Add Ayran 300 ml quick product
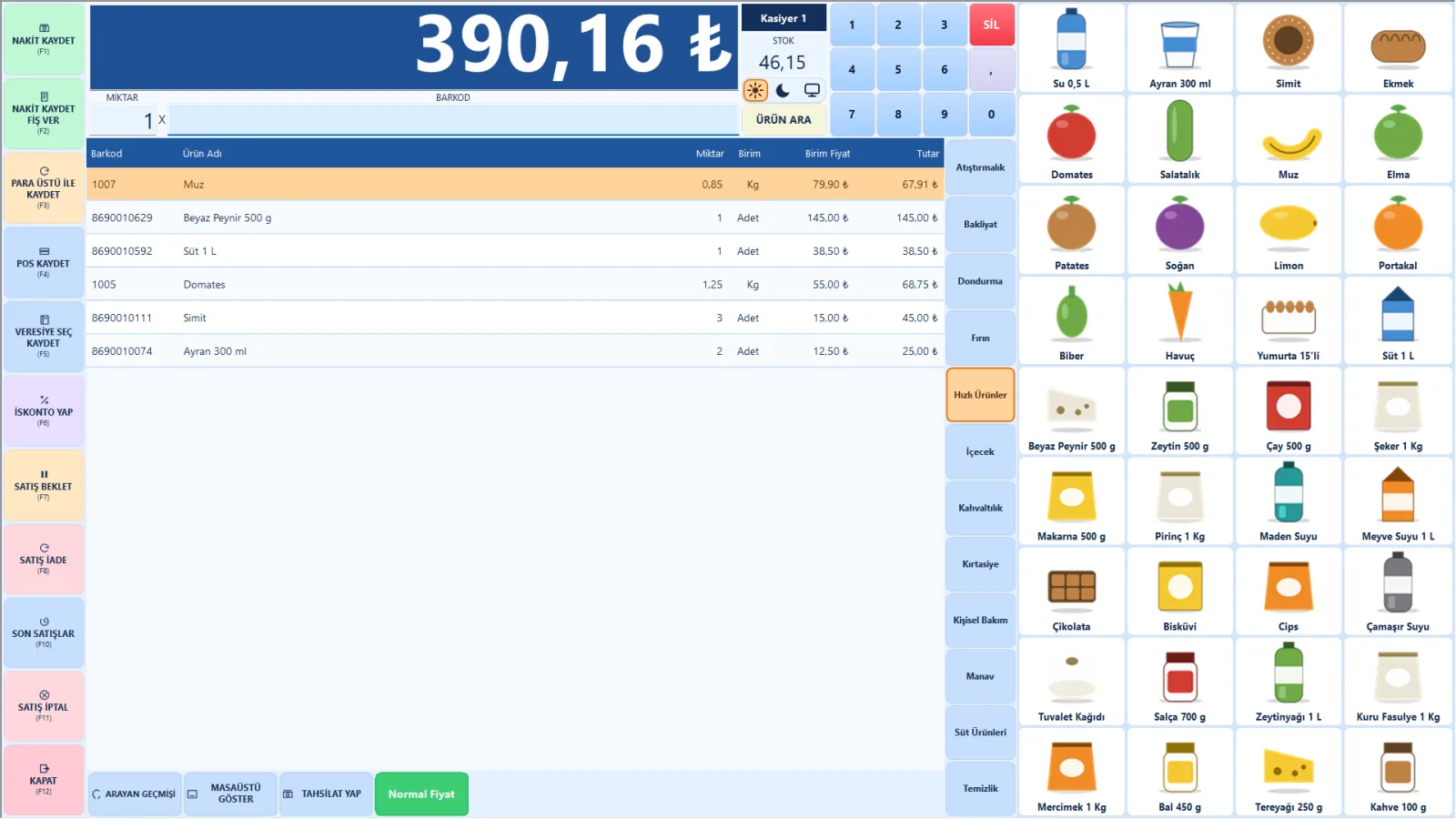 (x=1179, y=48)
